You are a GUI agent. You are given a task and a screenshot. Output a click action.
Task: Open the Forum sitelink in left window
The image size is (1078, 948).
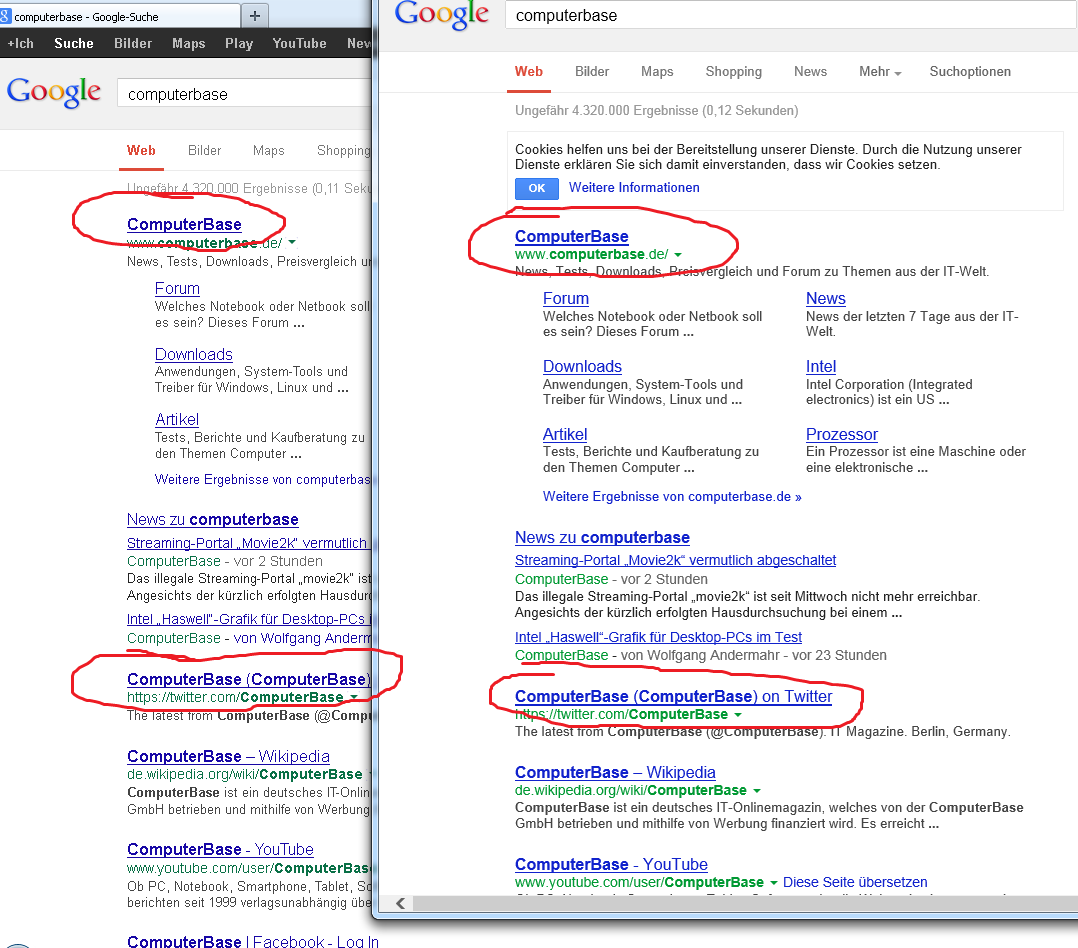click(x=177, y=289)
